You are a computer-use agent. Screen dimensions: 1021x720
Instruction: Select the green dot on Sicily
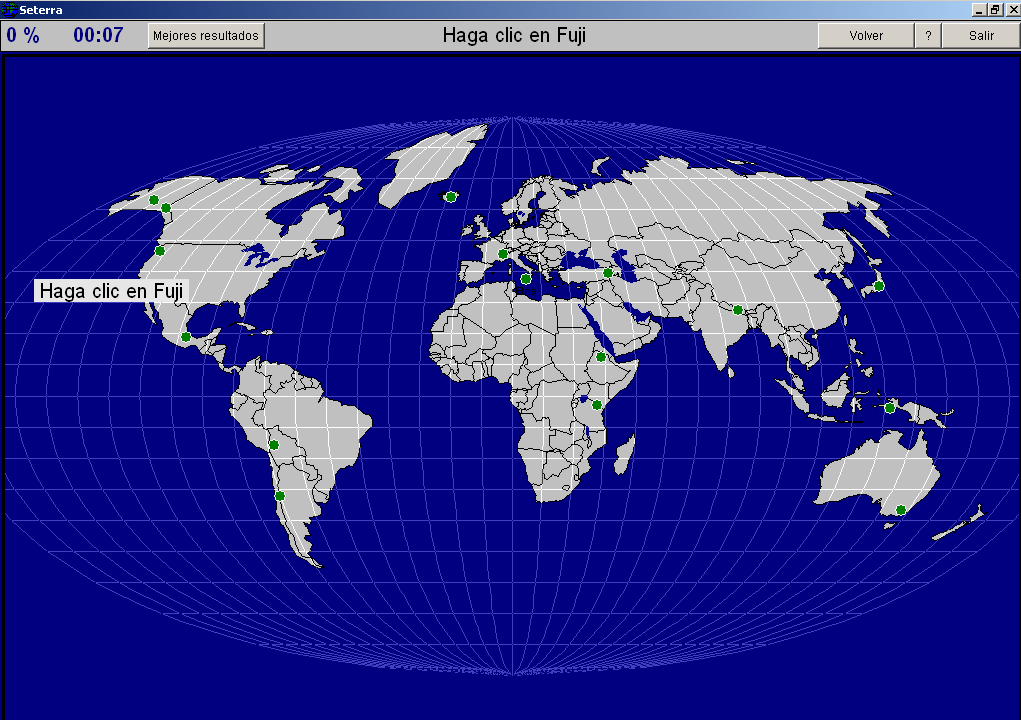(x=525, y=279)
